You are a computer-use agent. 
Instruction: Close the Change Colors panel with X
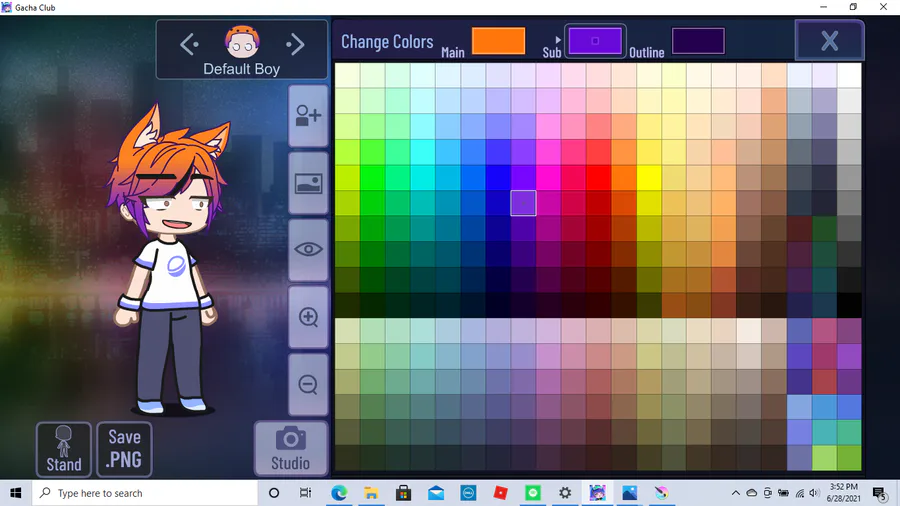click(829, 41)
